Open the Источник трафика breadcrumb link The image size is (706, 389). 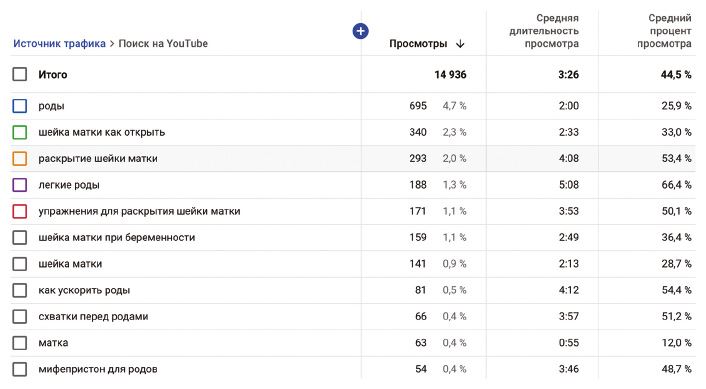(x=59, y=44)
